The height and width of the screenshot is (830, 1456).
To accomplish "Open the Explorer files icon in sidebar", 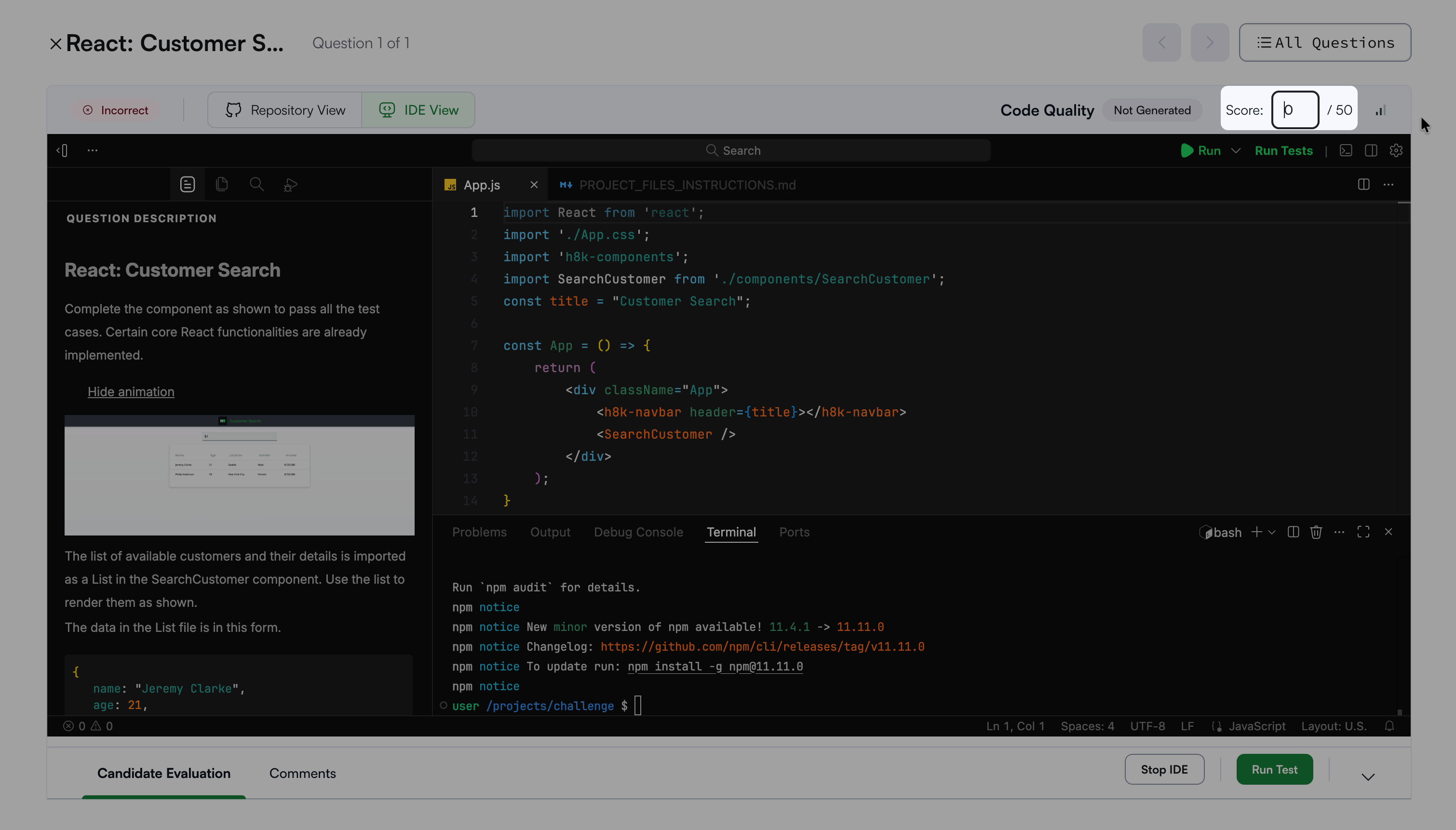I will pos(222,184).
